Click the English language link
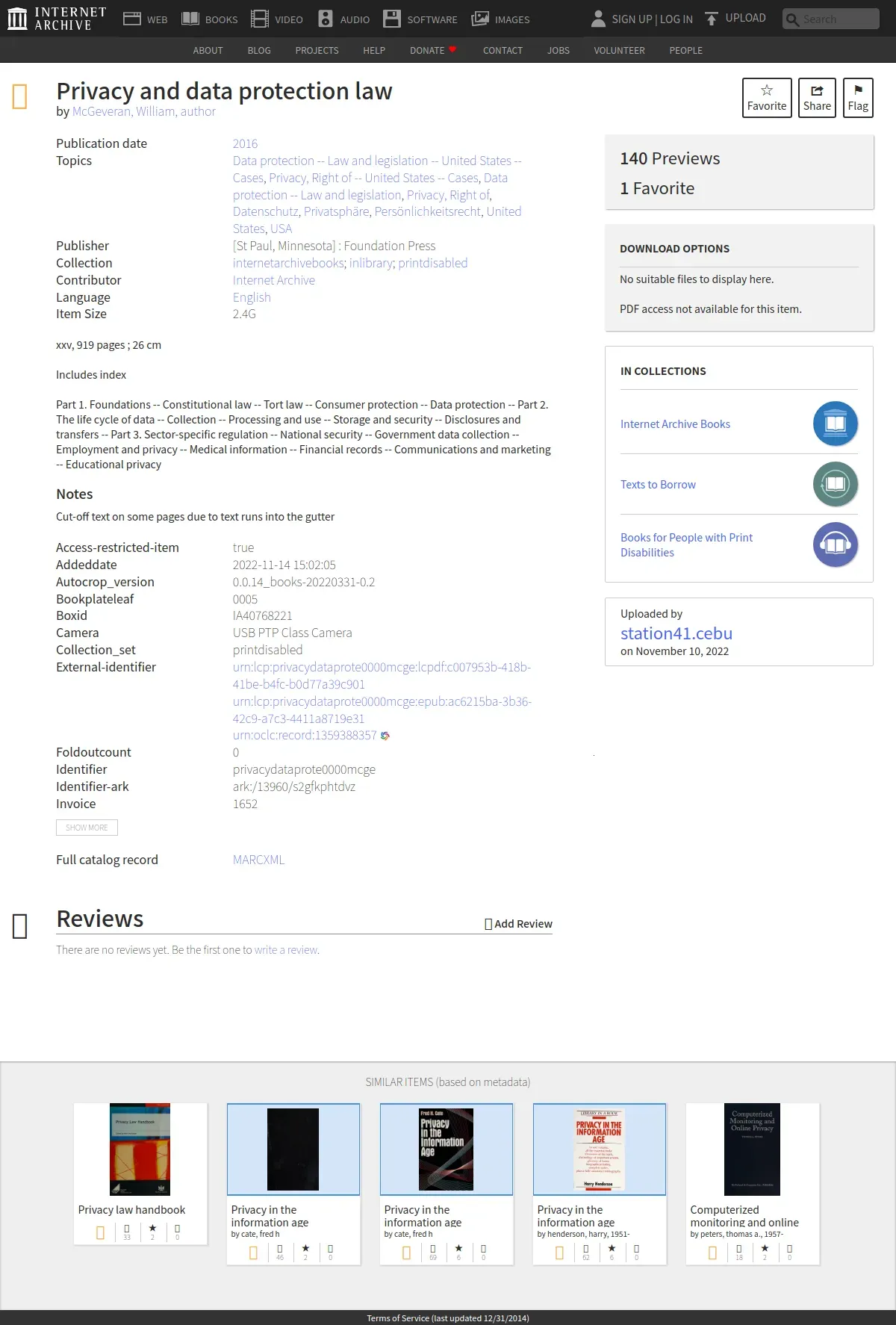896x1325 pixels. tap(252, 297)
